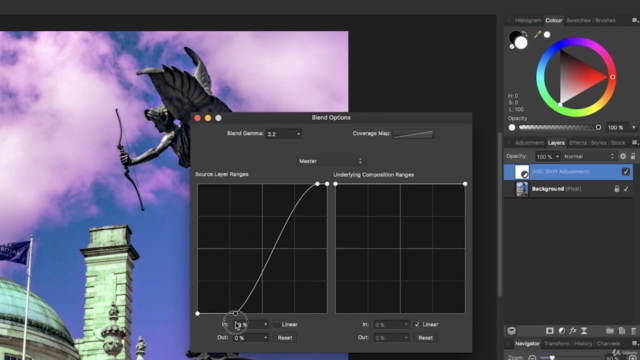Click the white point inside the colour triangle
This screenshot has height=360, width=640.
pos(560,105)
